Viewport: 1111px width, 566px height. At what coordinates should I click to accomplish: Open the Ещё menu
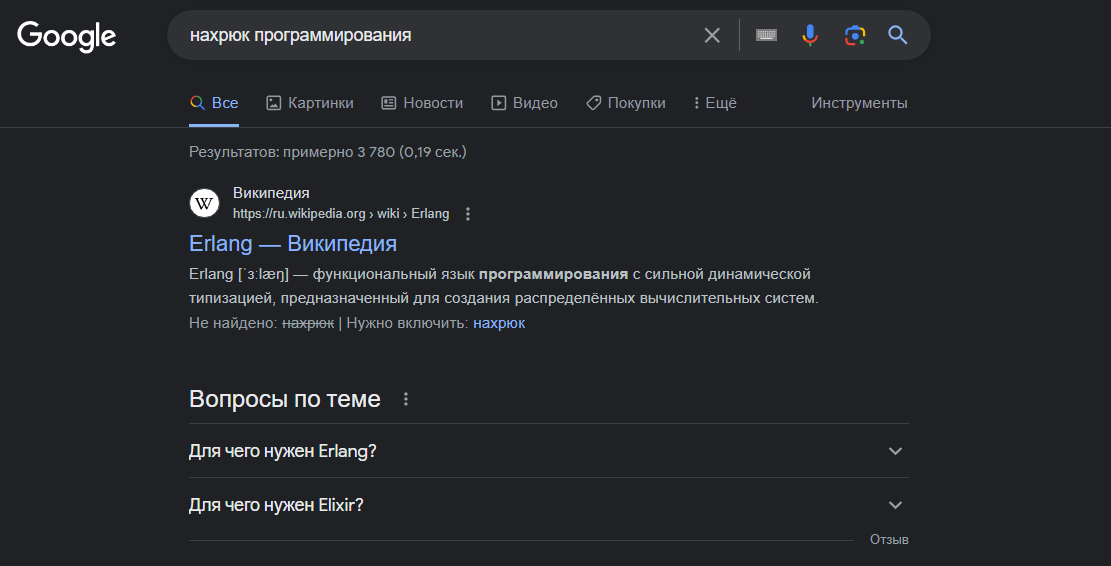[x=716, y=103]
